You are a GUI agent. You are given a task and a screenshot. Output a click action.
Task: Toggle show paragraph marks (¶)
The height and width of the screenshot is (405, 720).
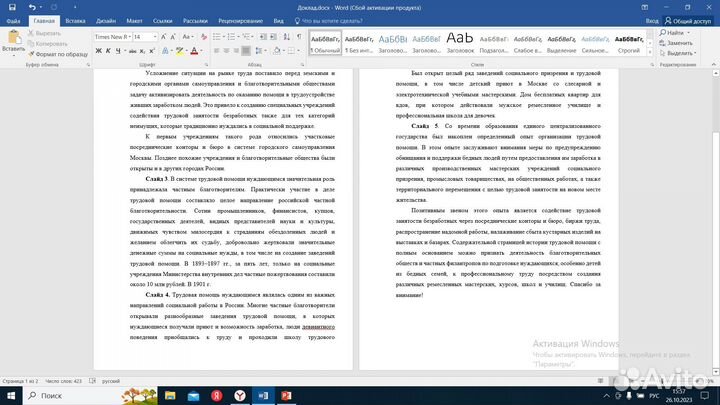tap(299, 37)
